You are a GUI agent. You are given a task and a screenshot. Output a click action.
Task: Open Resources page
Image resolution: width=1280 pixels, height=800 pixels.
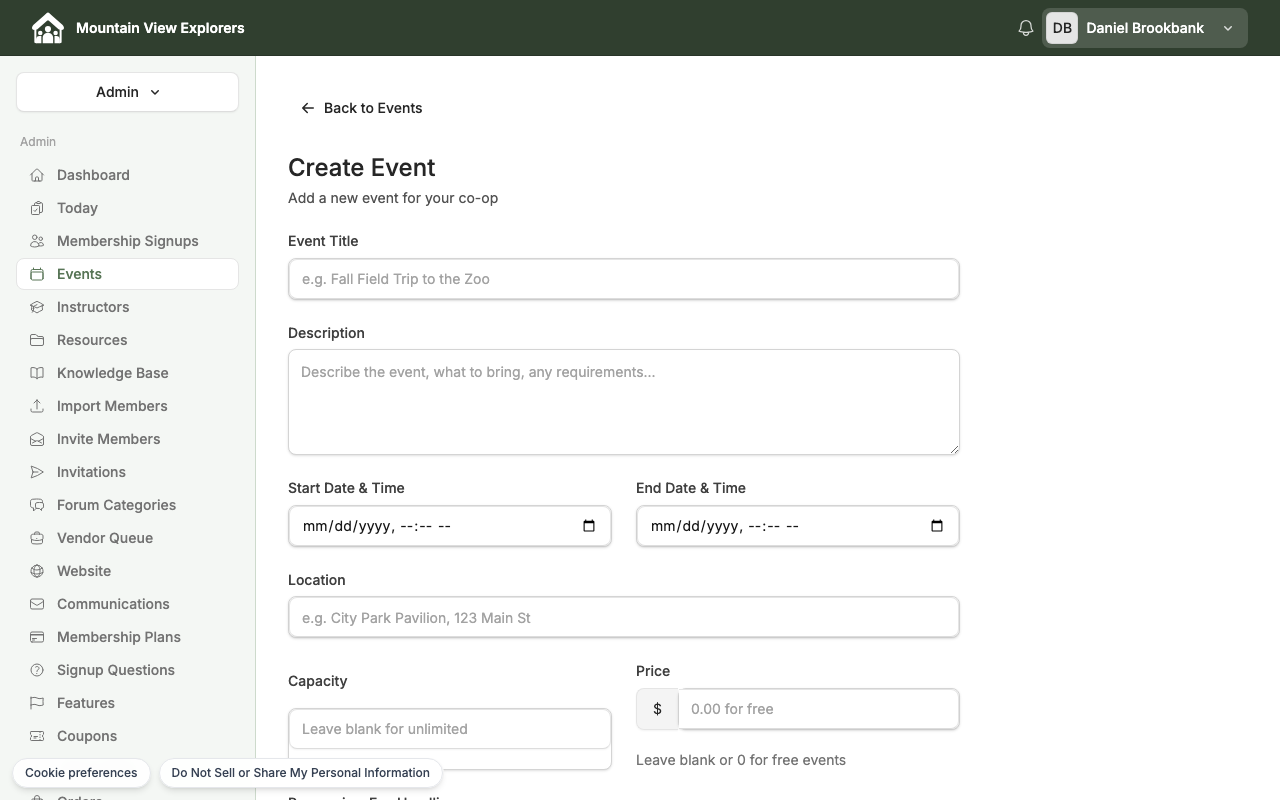127,340
